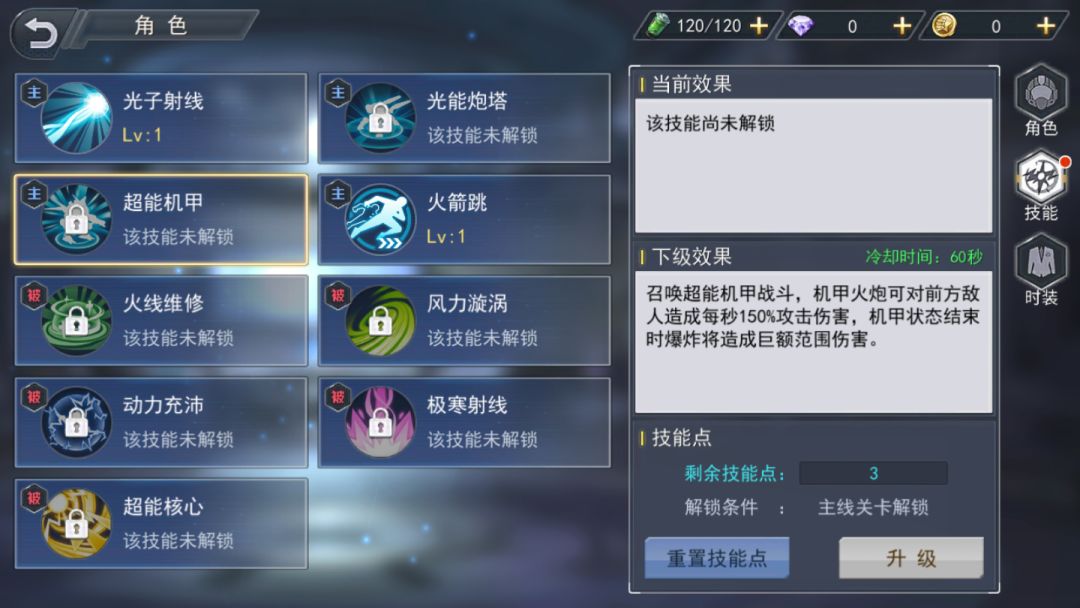This screenshot has height=608, width=1080.
Task: Add energy with the plus next to 120/120
Action: [758, 26]
